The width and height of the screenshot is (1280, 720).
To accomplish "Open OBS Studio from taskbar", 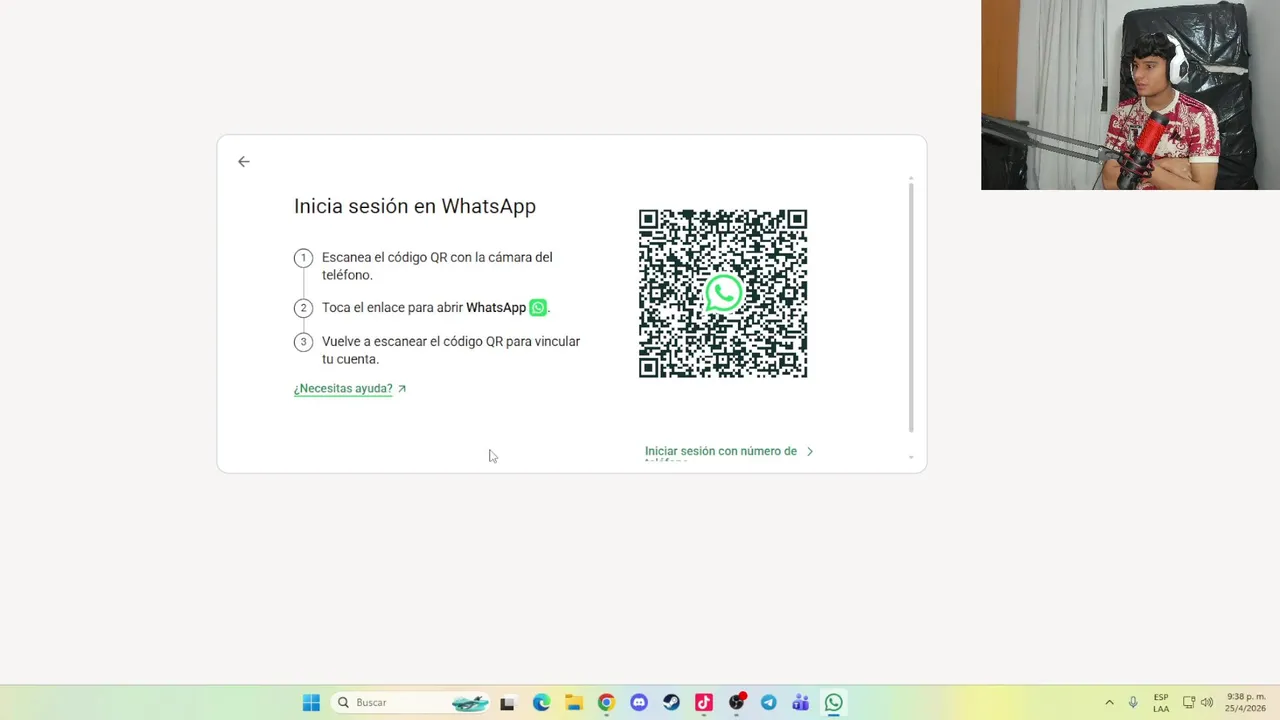I will (737, 702).
